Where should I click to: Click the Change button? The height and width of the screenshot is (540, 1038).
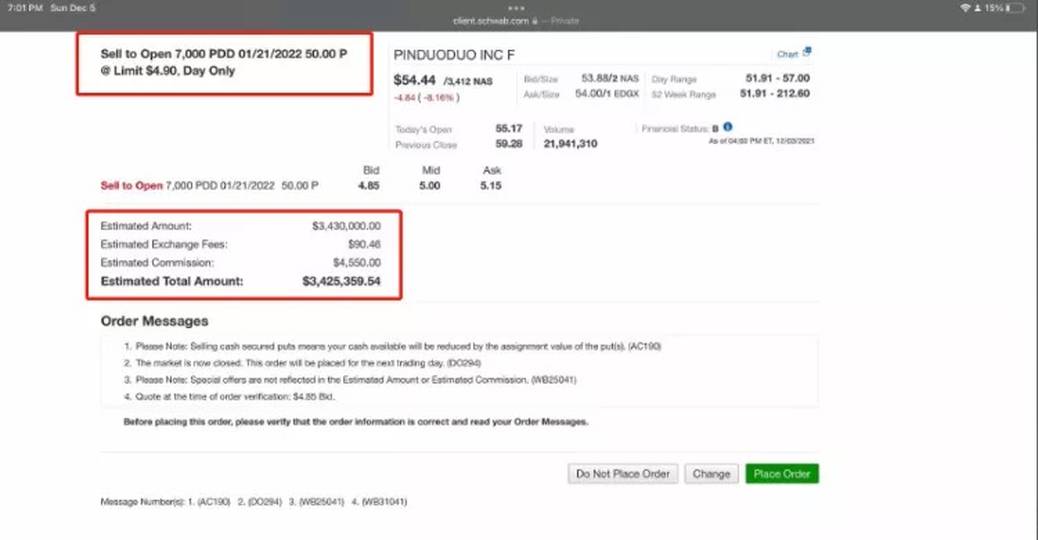[x=711, y=473]
